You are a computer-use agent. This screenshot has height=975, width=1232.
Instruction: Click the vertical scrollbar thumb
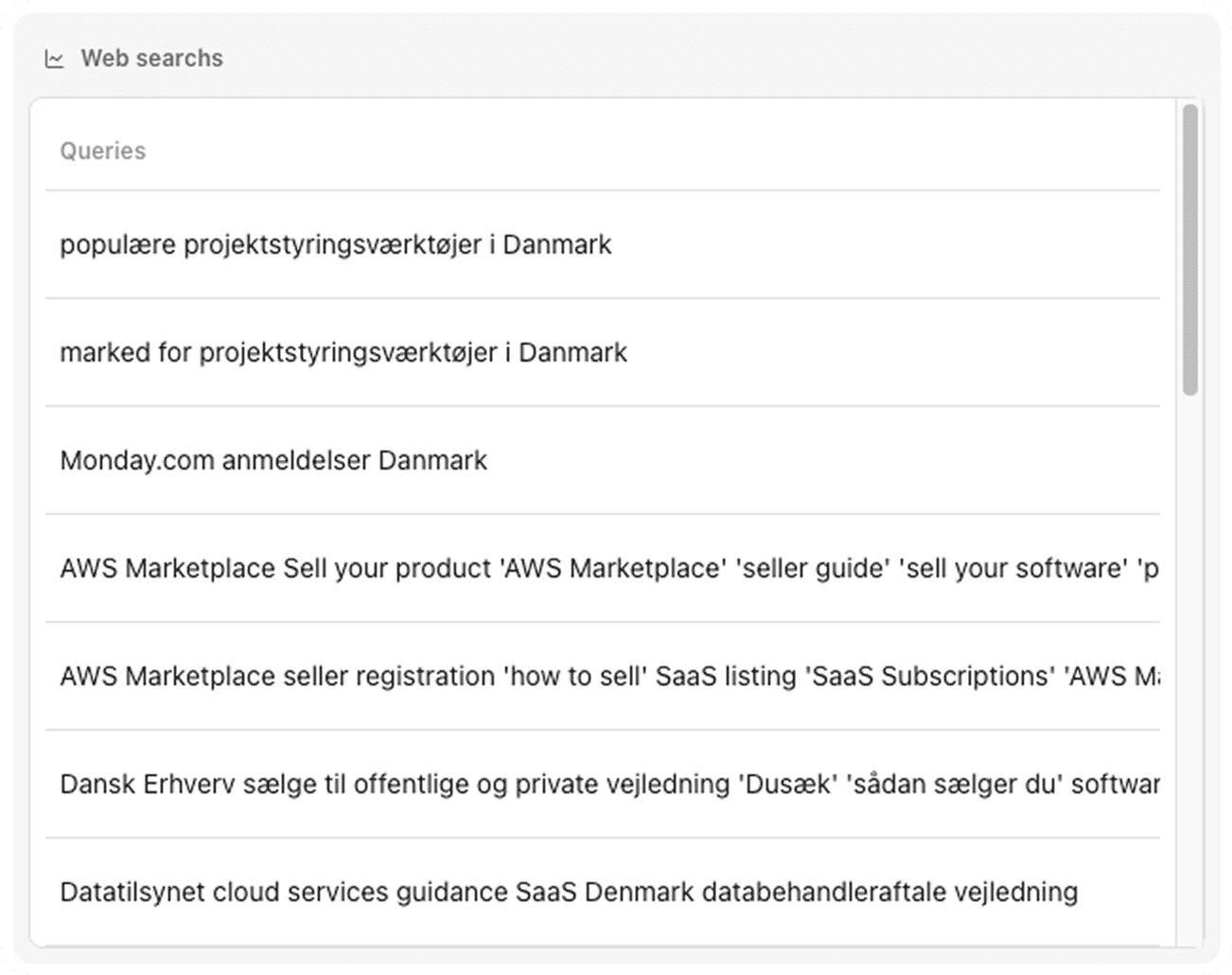click(1189, 250)
